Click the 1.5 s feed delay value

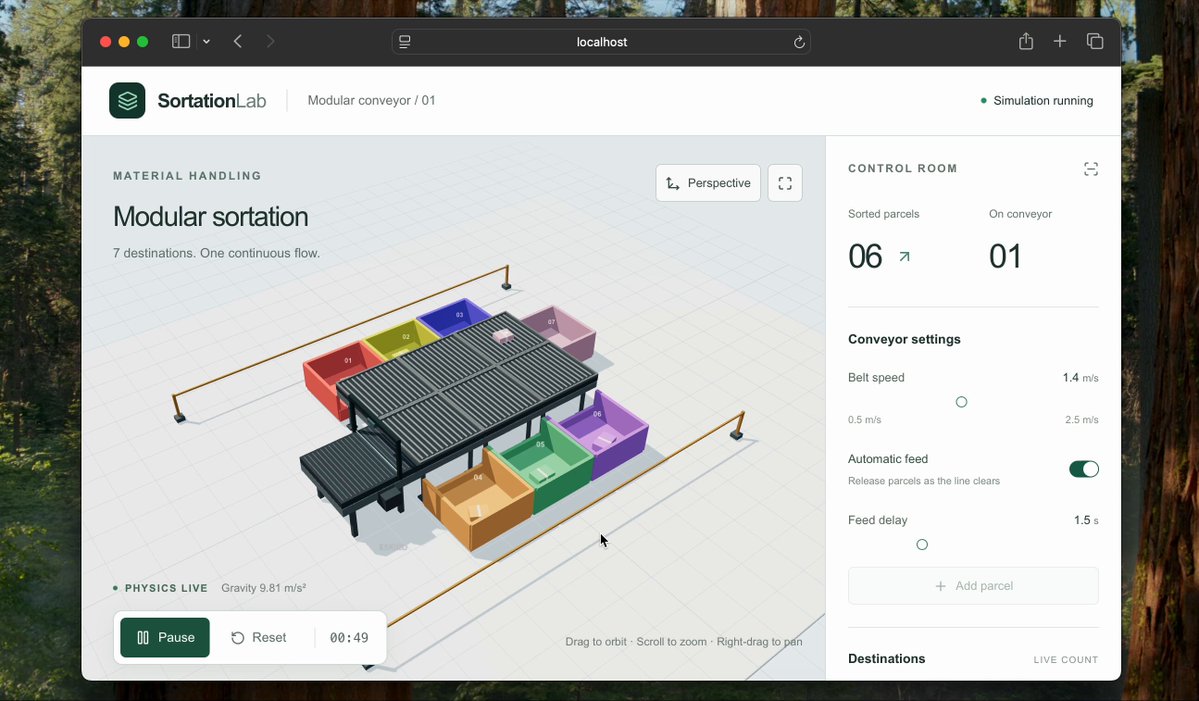1086,520
